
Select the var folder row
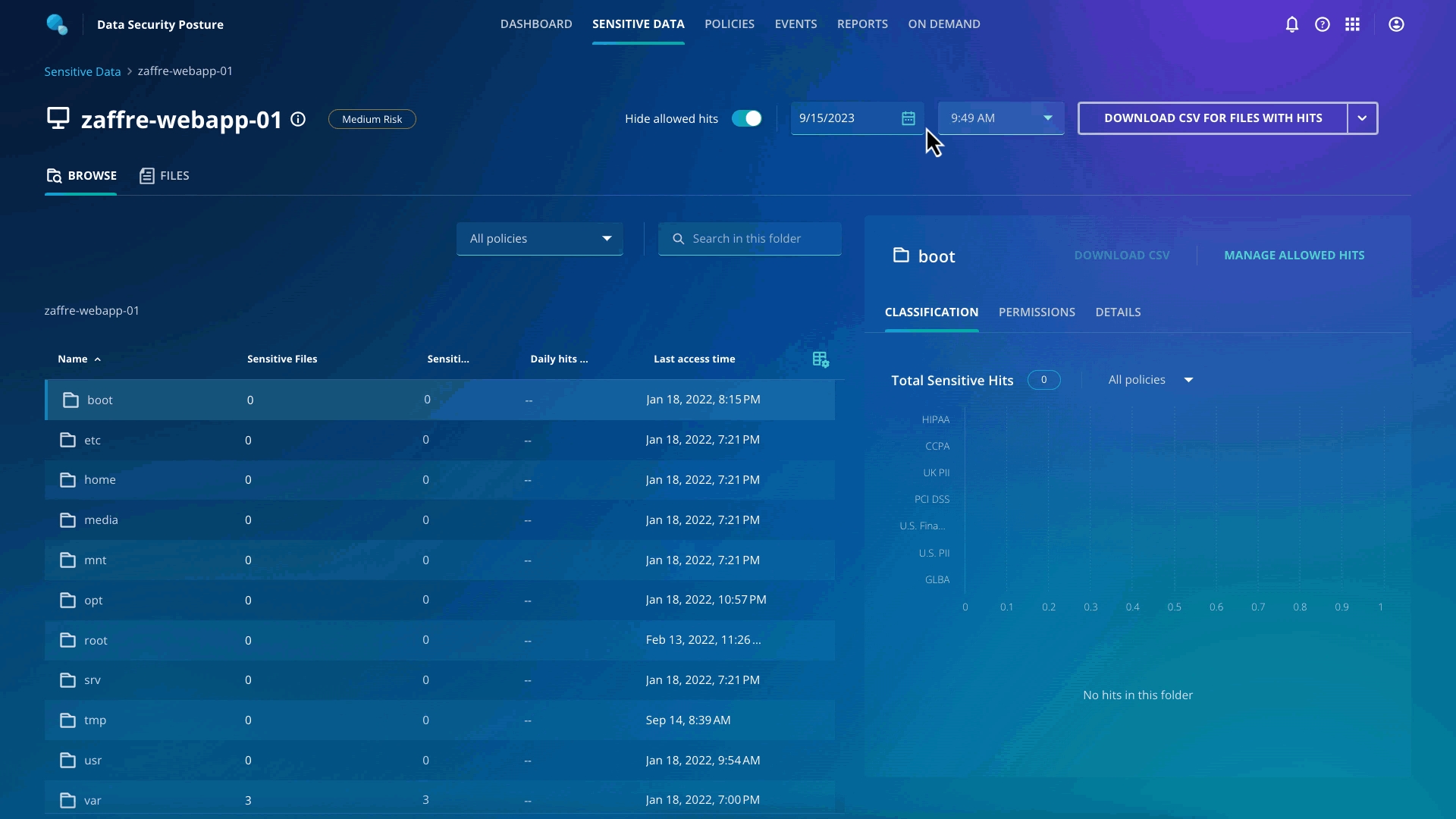[x=93, y=800]
